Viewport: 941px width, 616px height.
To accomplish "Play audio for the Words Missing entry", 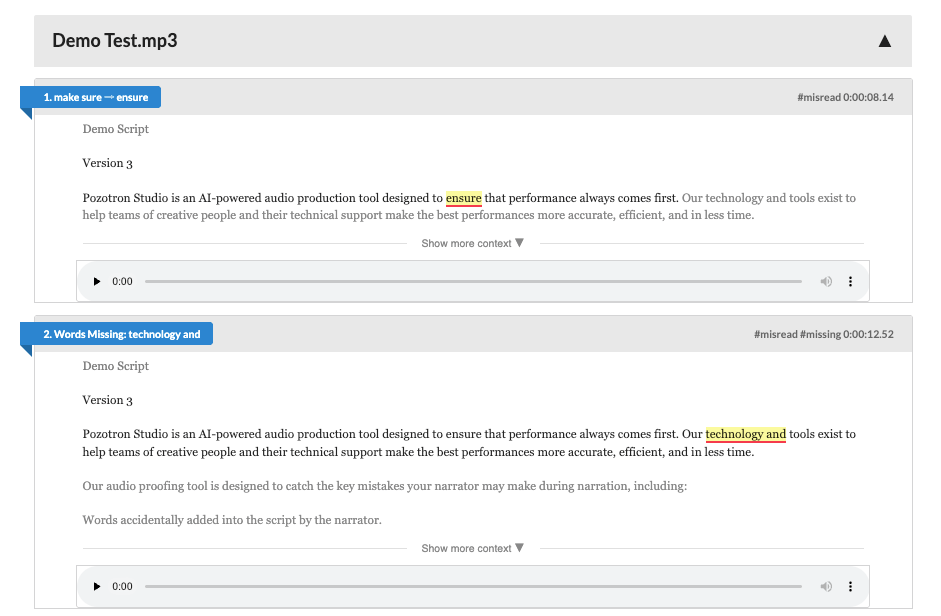I will tap(97, 587).
